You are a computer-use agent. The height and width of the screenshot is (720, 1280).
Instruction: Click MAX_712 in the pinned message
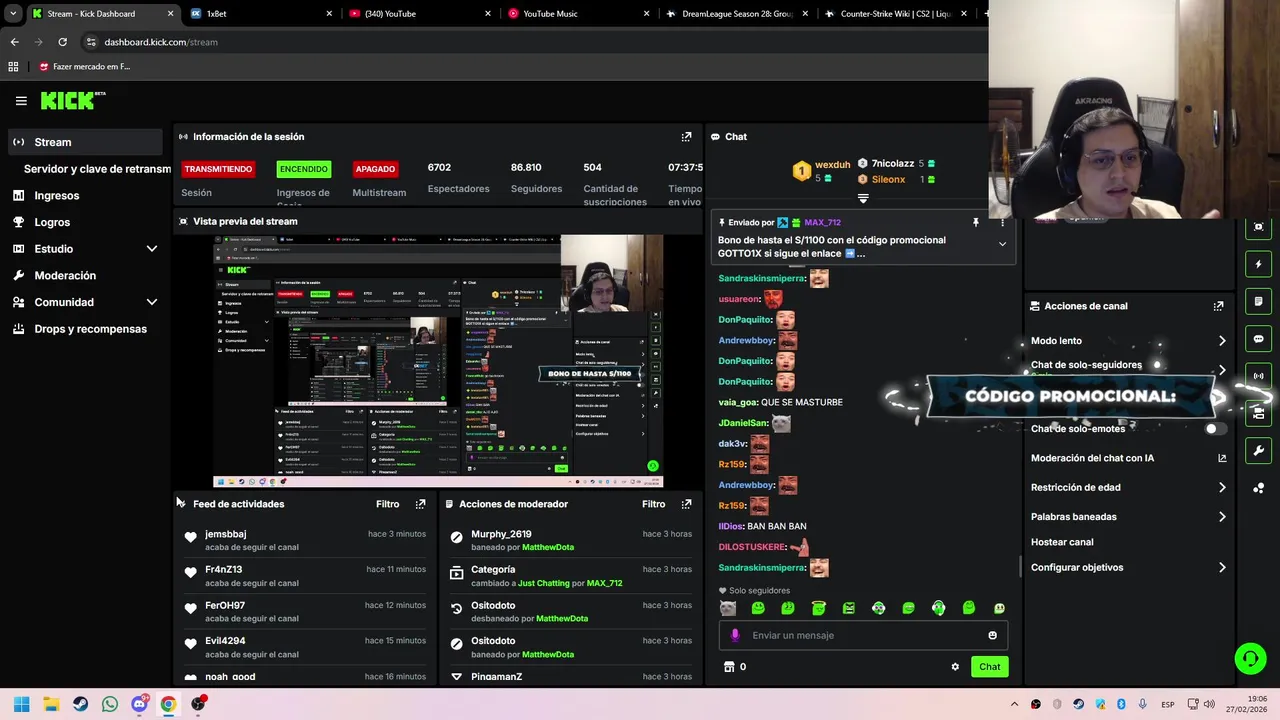822,223
